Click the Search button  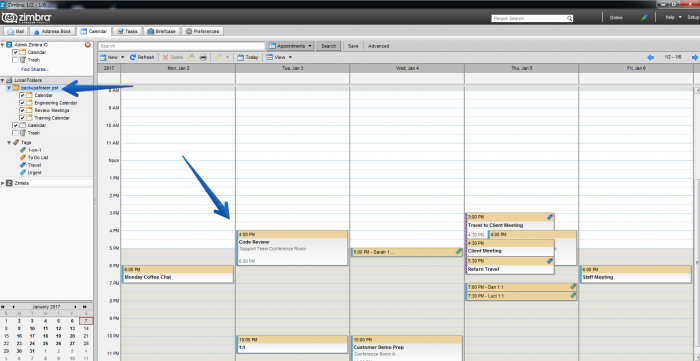[x=329, y=46]
